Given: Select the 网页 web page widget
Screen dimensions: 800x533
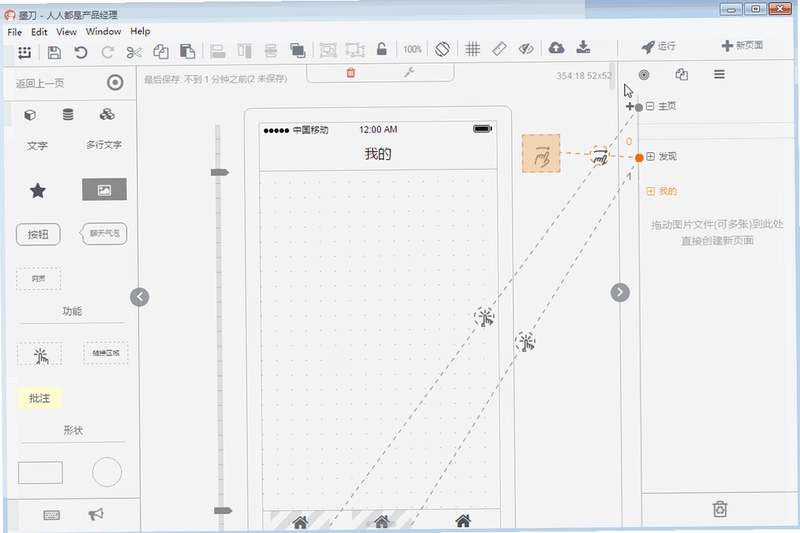Looking at the screenshot, I should 39,279.
